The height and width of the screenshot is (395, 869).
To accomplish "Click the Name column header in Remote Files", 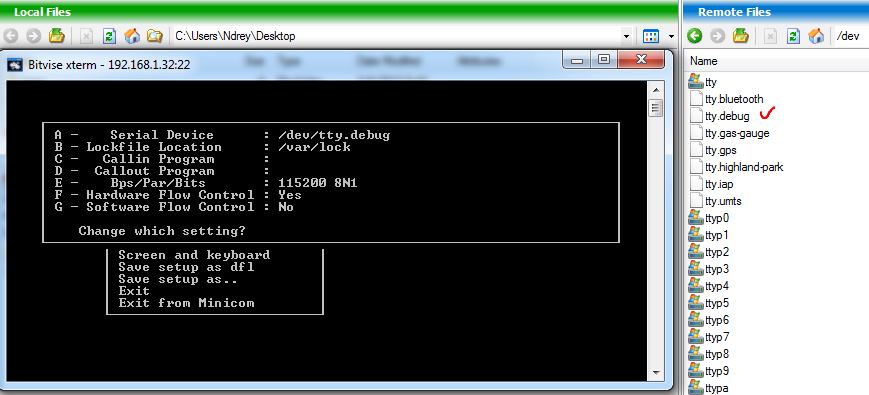I will point(704,61).
